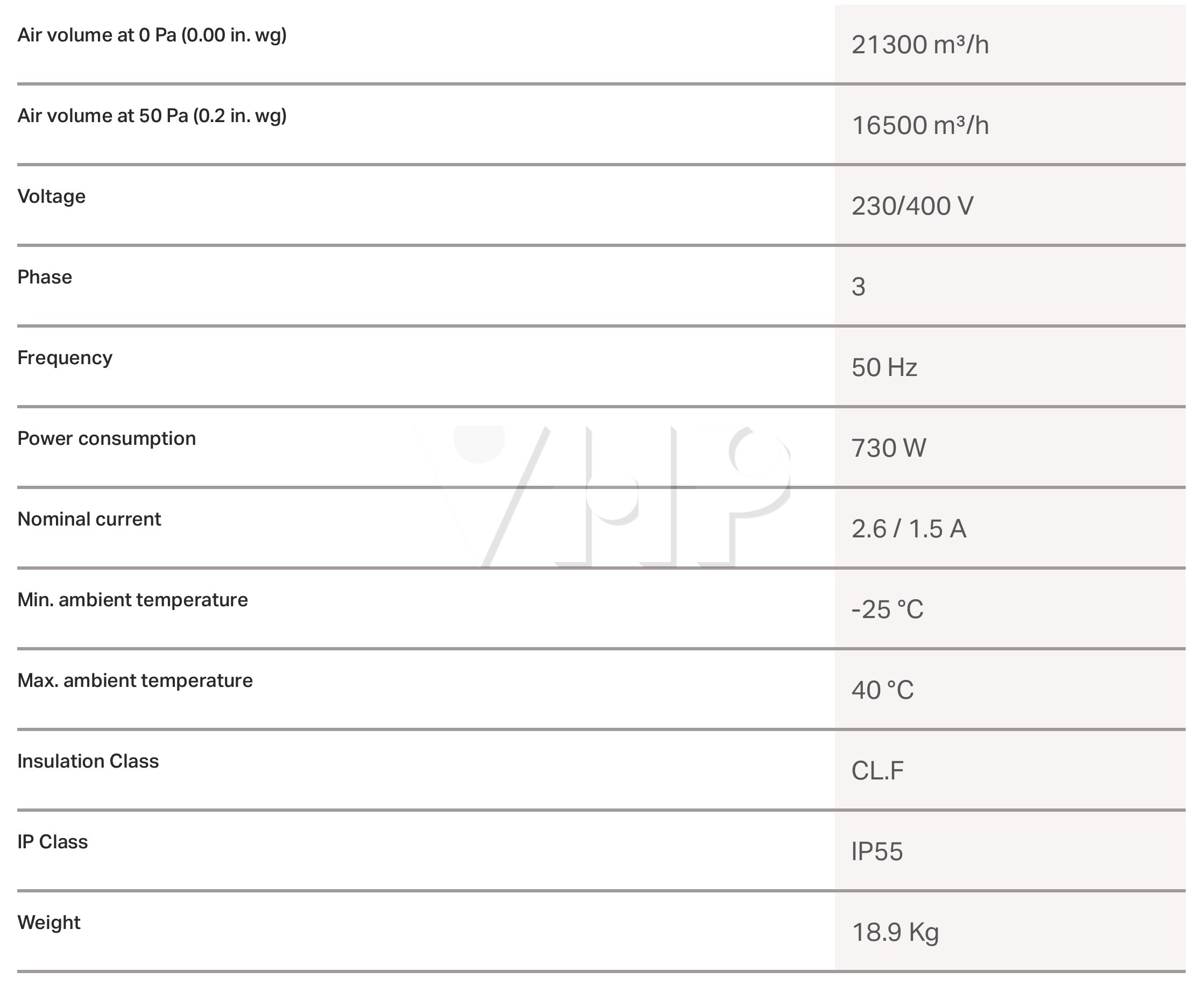Select the 730 W value

pos(888,448)
